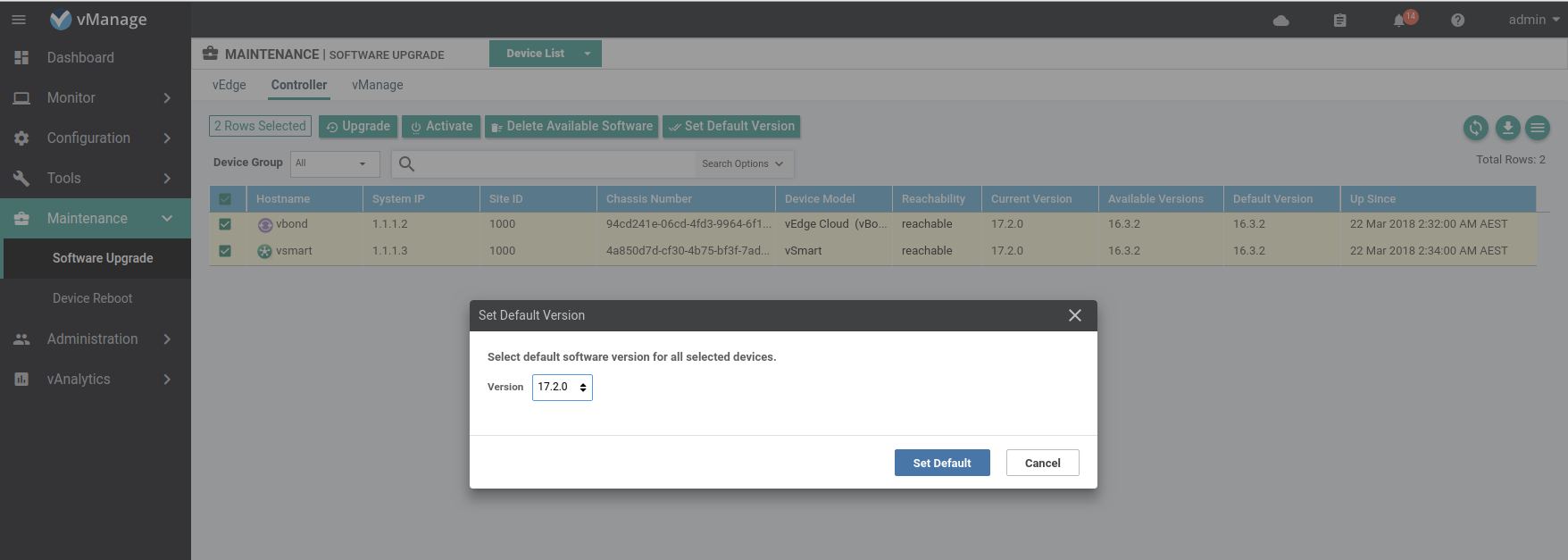Open the Version dropdown in dialog
Screen dimensions: 1568x560
pos(562,388)
